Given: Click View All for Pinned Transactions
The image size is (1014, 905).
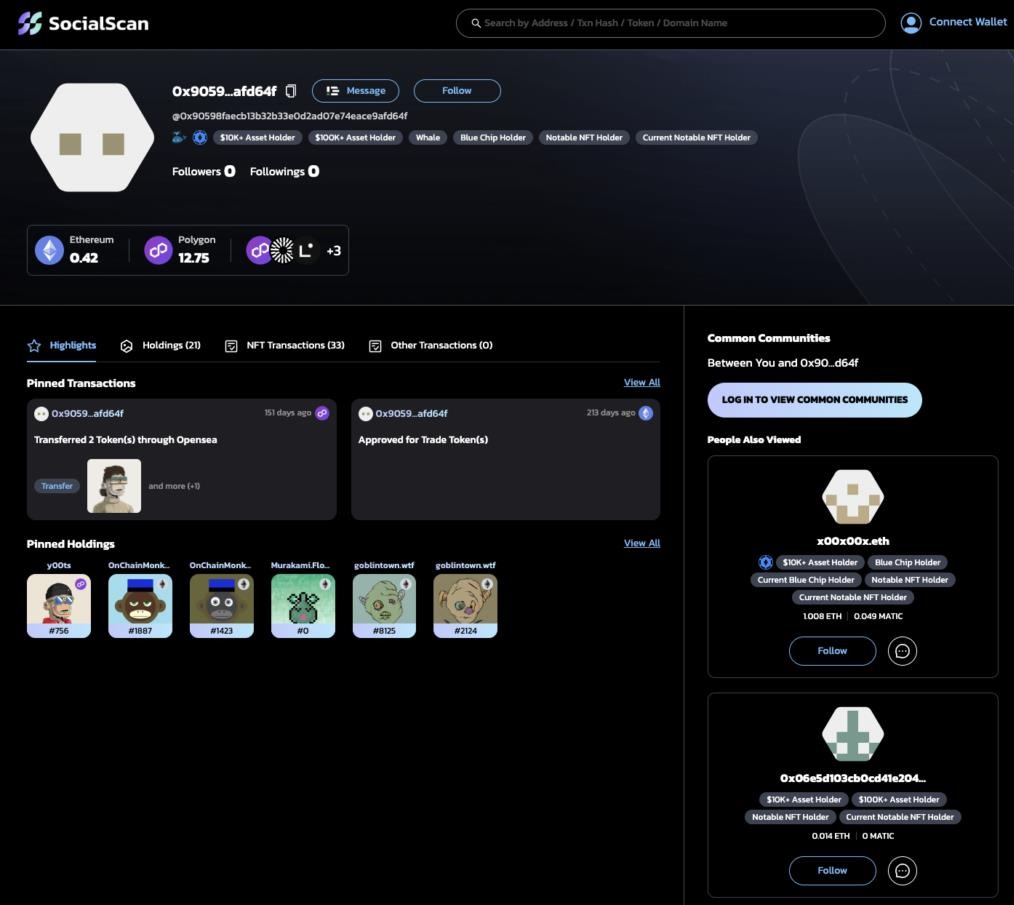Looking at the screenshot, I should tap(641, 383).
